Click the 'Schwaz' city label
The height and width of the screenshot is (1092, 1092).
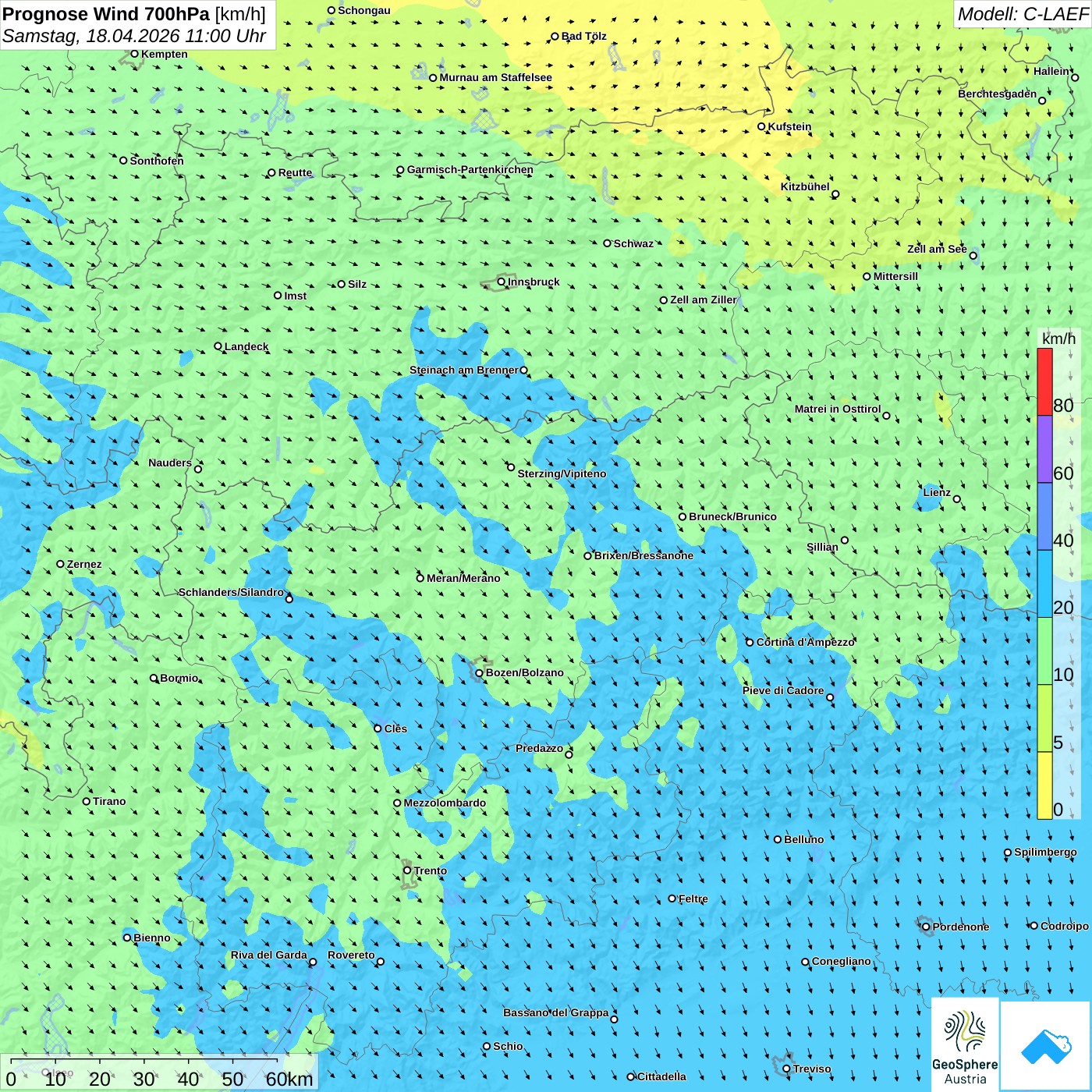coord(633,243)
